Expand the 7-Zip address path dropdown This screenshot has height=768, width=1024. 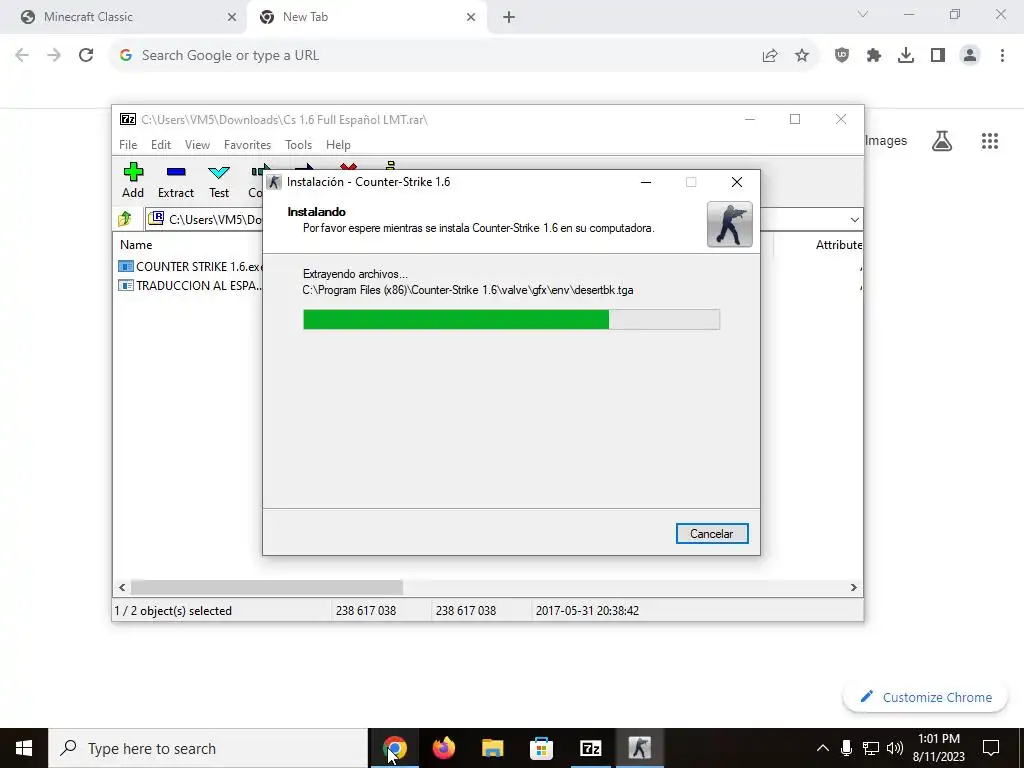click(855, 219)
